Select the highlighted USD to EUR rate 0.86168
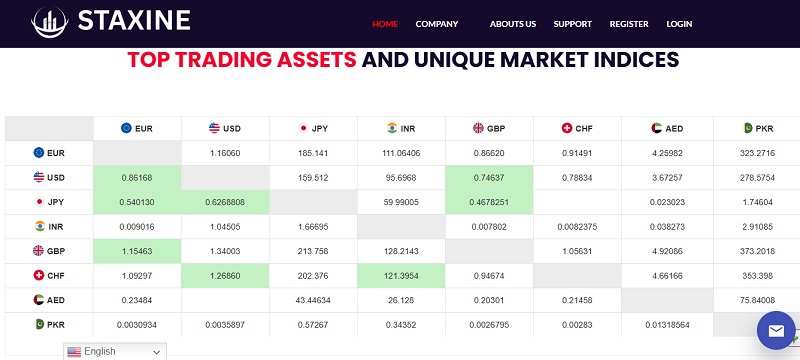This screenshot has width=800, height=360. tap(137, 178)
